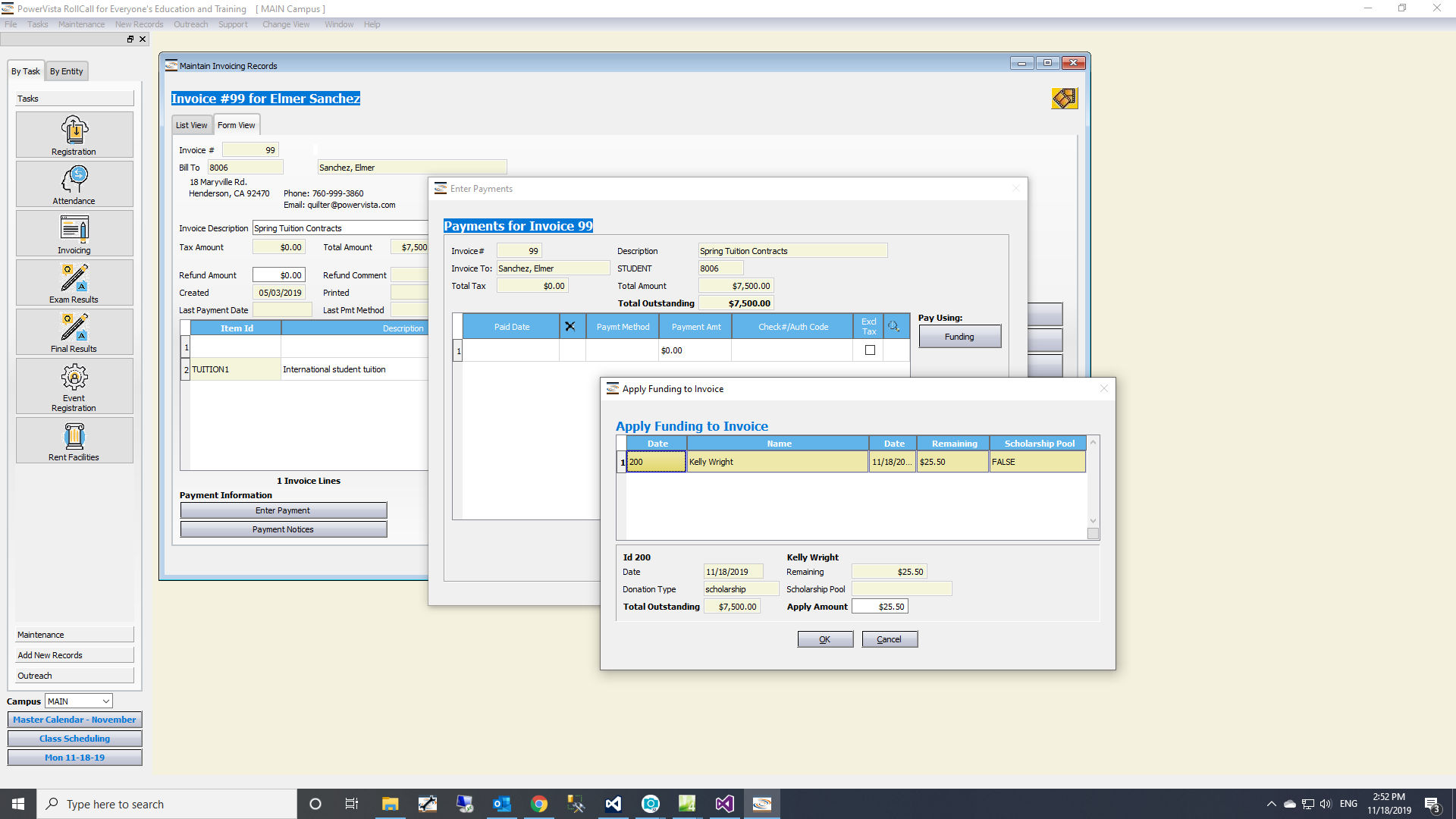
Task: Expand the Campus dropdown
Action: (105, 701)
